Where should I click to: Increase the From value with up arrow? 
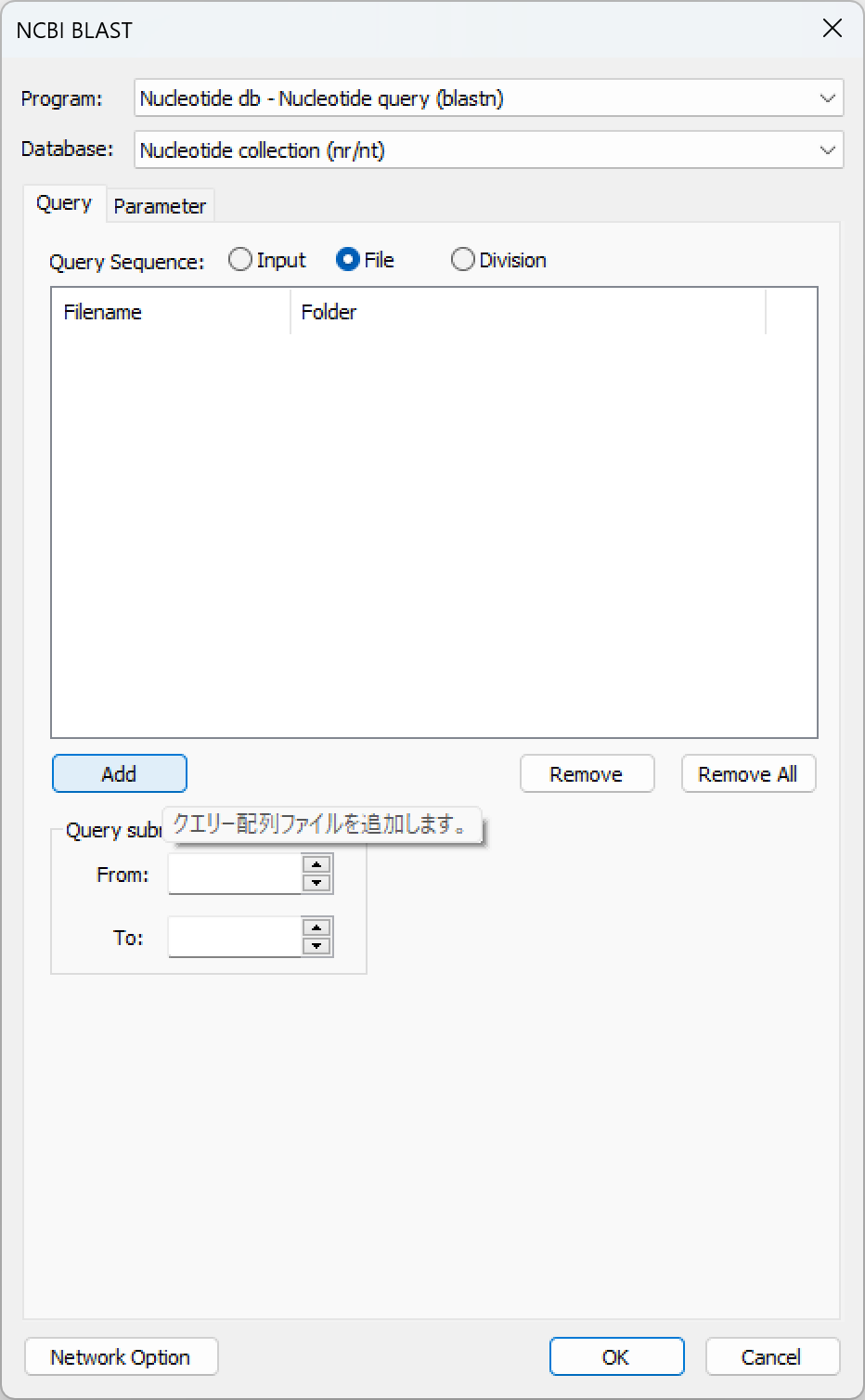click(317, 864)
